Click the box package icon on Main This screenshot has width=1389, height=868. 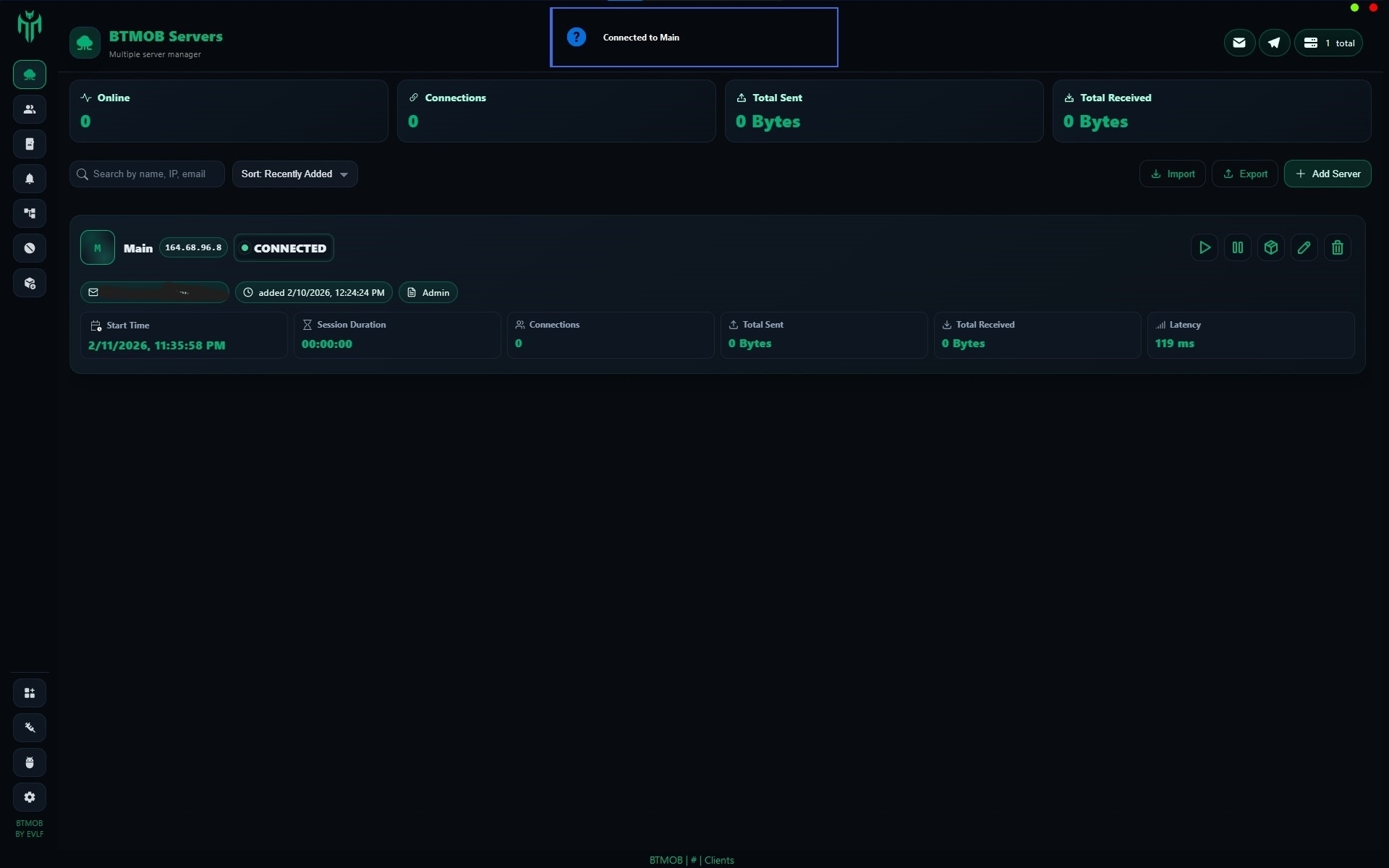pyautogui.click(x=1271, y=247)
